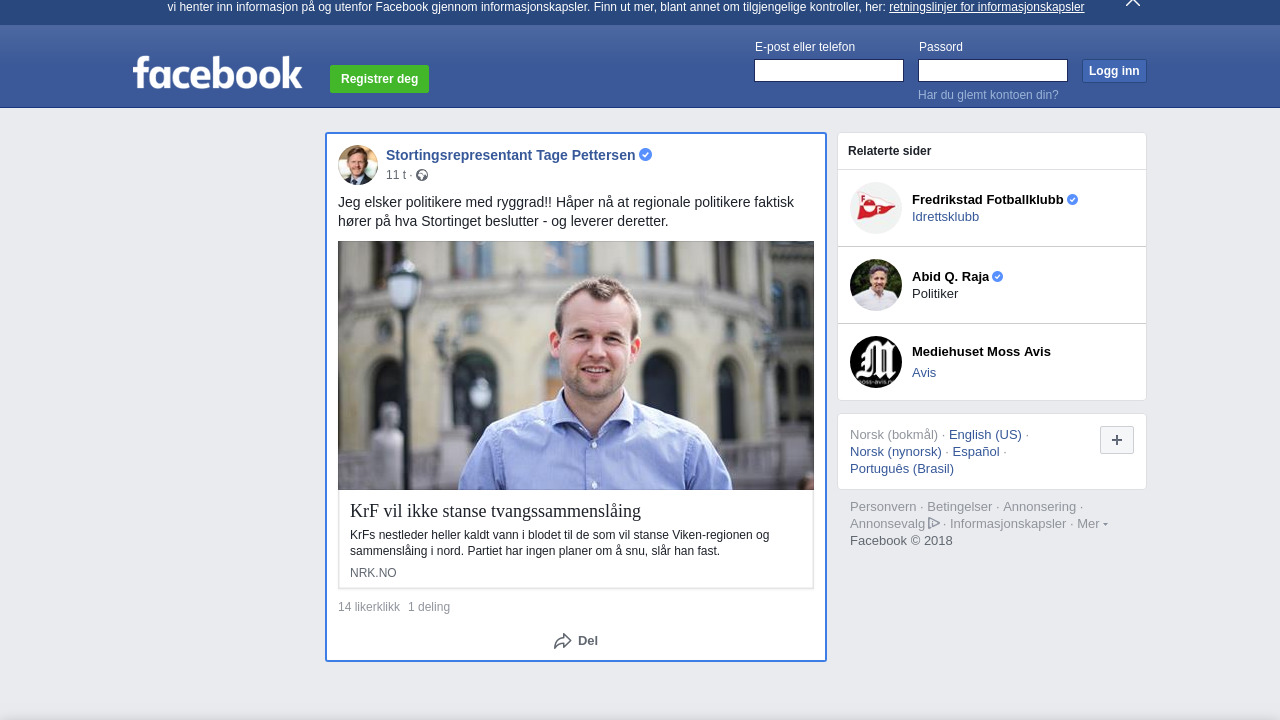Image resolution: width=1280 pixels, height=720 pixels.
Task: Open the cookie policy link (retningslinjer for informasjonskapsler)
Action: pos(986,7)
